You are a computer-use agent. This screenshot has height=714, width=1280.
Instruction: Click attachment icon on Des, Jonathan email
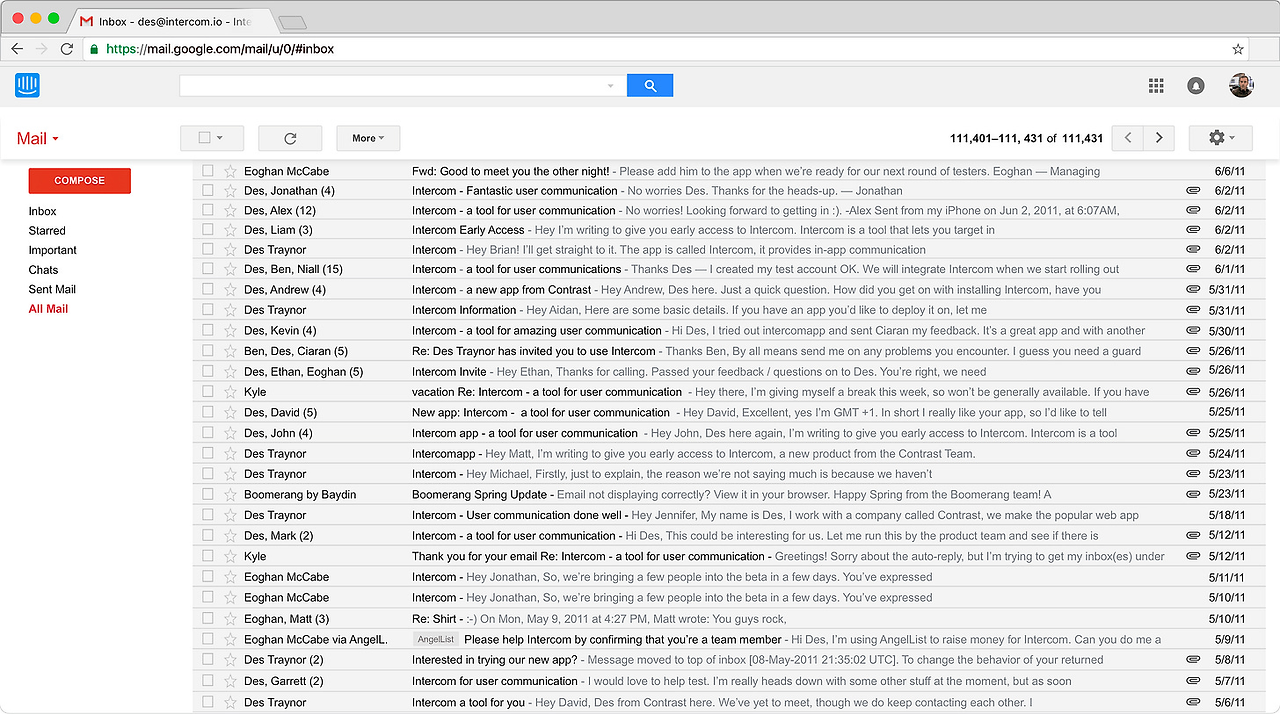[x=1193, y=190]
